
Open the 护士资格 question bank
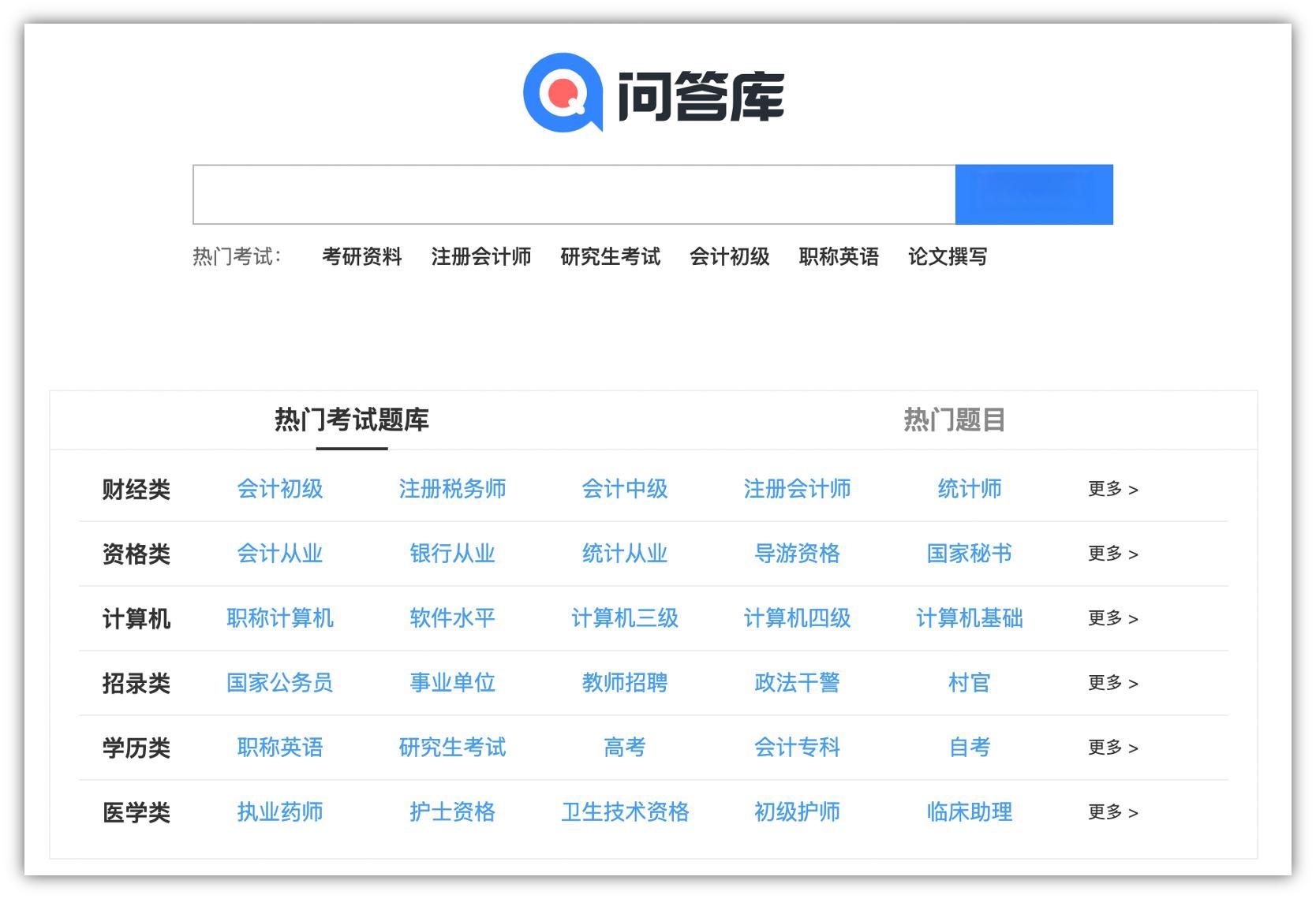tap(452, 812)
